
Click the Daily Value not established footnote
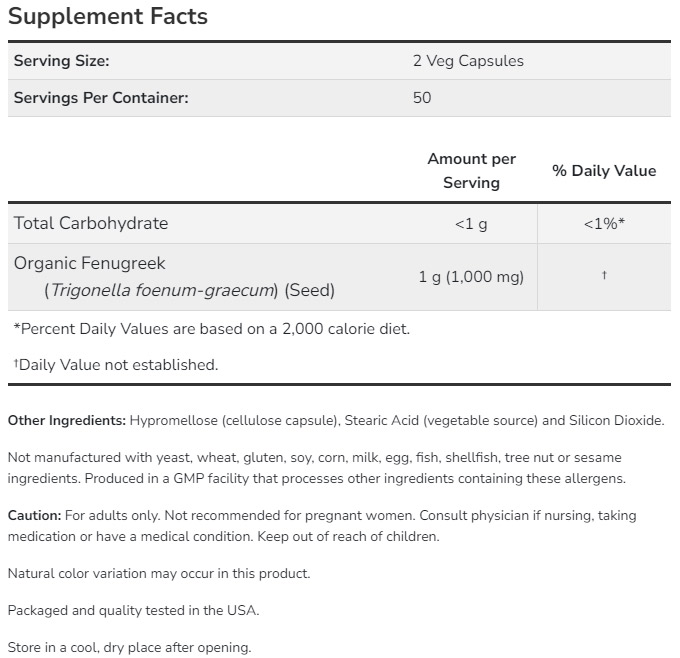[116, 365]
